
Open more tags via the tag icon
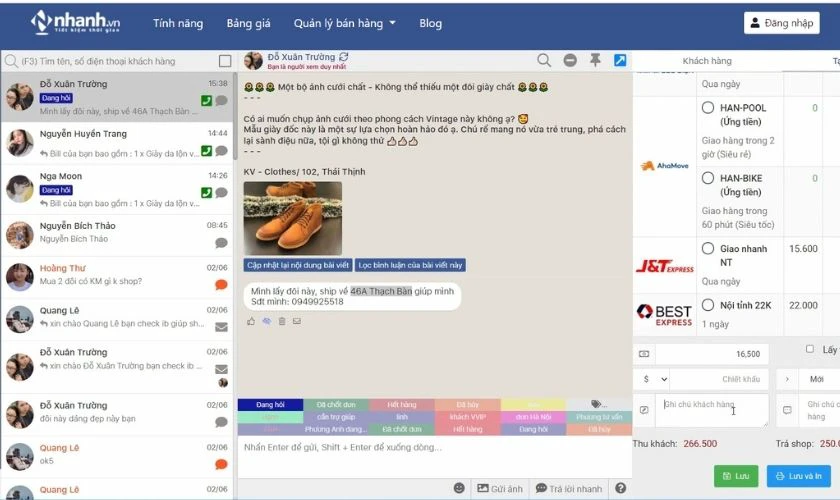pyautogui.click(x=599, y=404)
